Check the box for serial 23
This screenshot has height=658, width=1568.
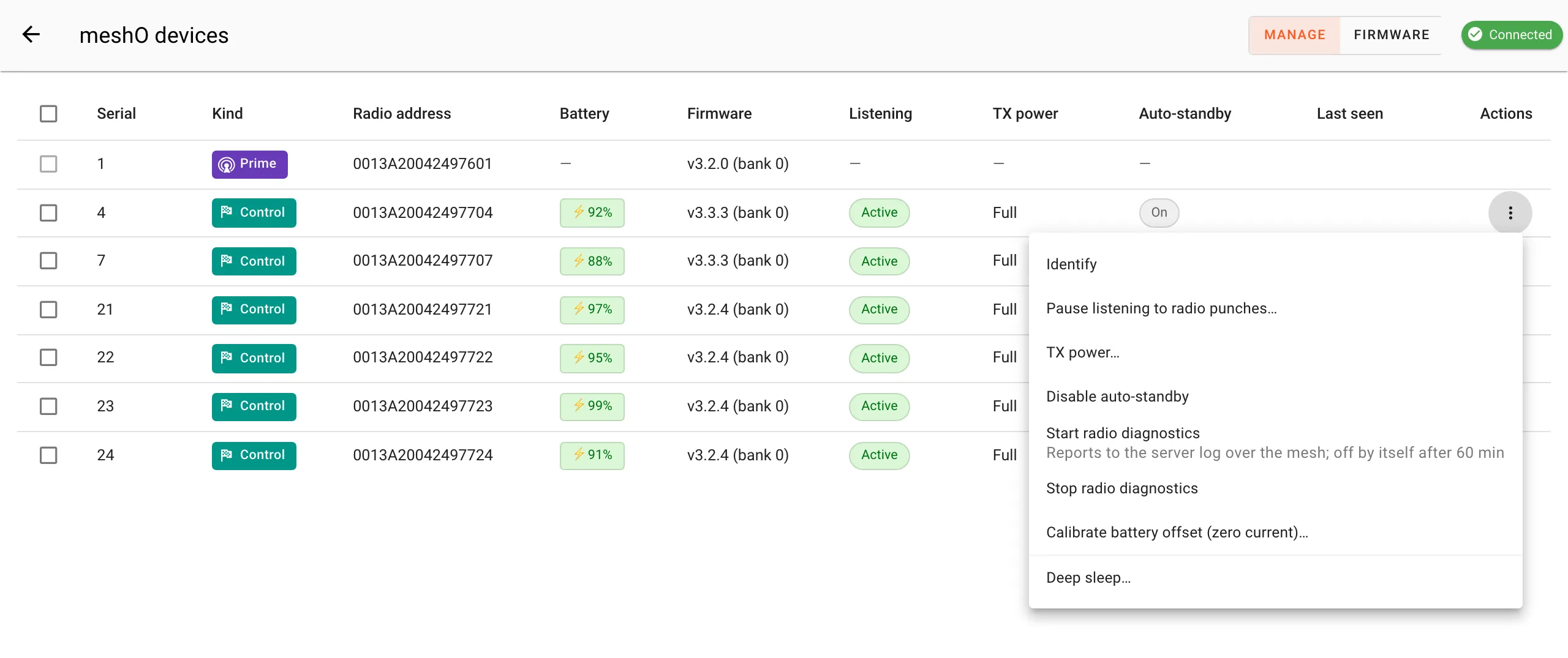pos(48,406)
